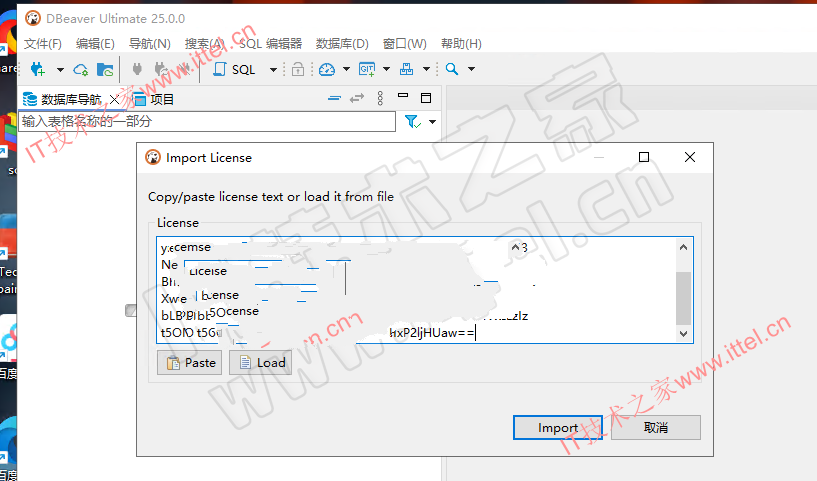Screen dimensions: 817x481
Task: Click the magnifier search icon in toolbar
Action: [x=452, y=69]
